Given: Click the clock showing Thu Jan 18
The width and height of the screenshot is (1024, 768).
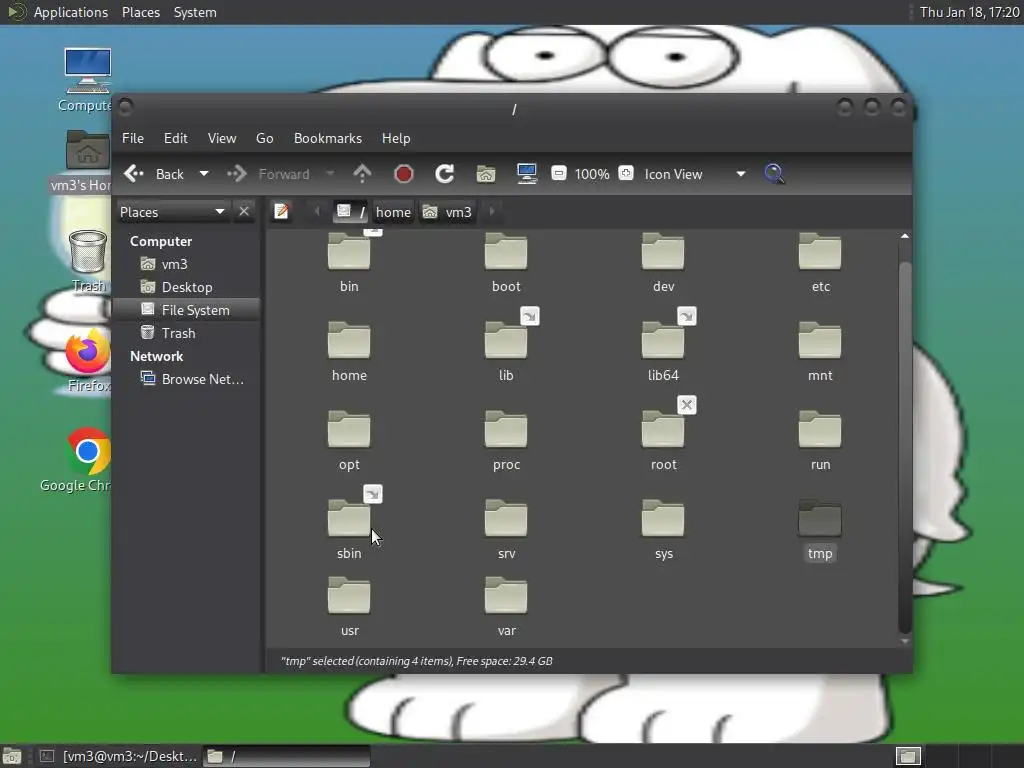Looking at the screenshot, I should [969, 12].
